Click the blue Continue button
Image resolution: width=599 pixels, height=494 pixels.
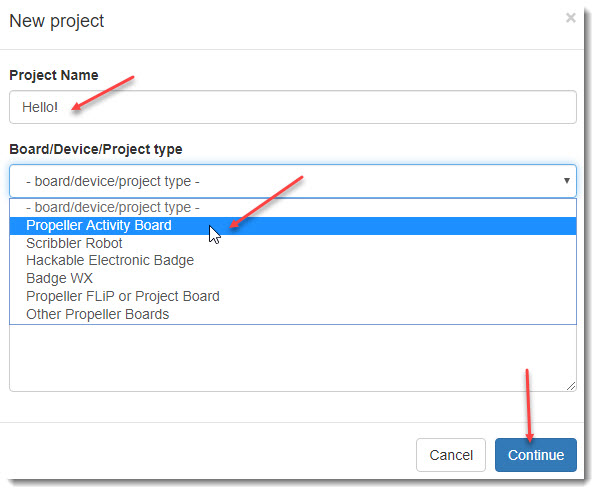536,455
